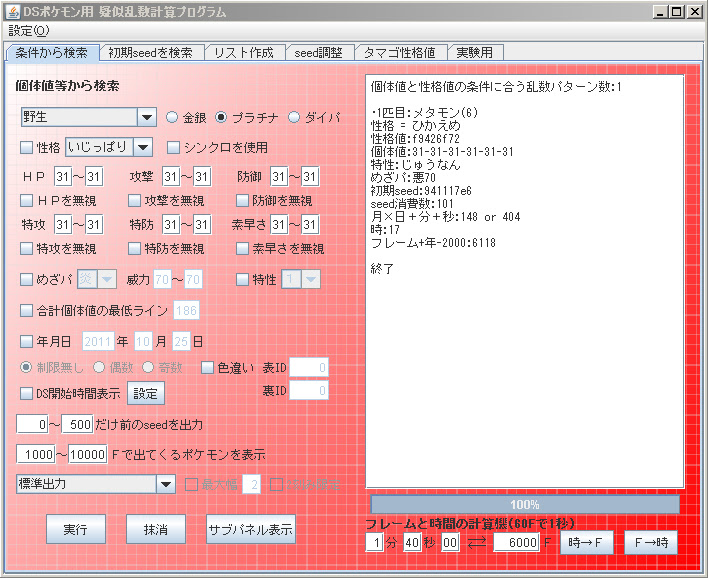Click the frame range field showing 1000
Viewport: 708px width, 578px height.
36,454
